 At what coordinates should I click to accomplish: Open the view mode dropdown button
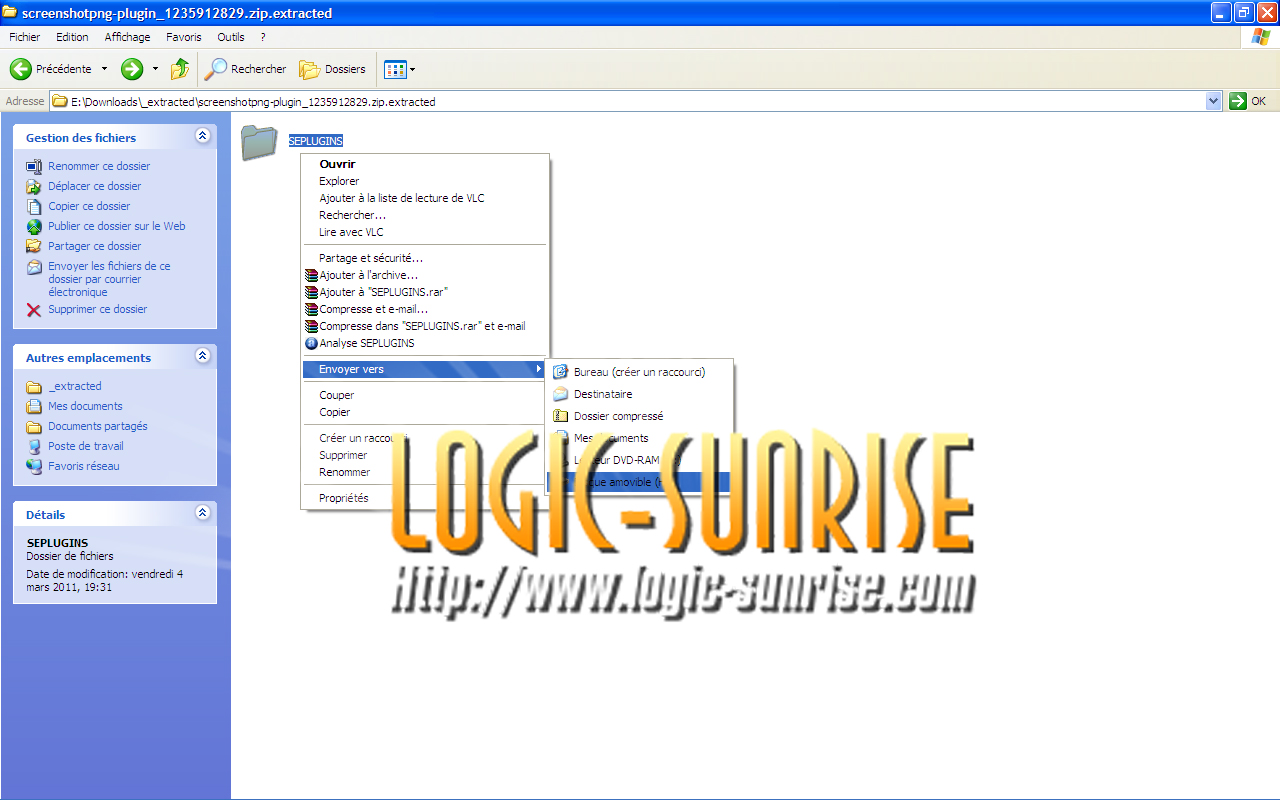coord(399,69)
